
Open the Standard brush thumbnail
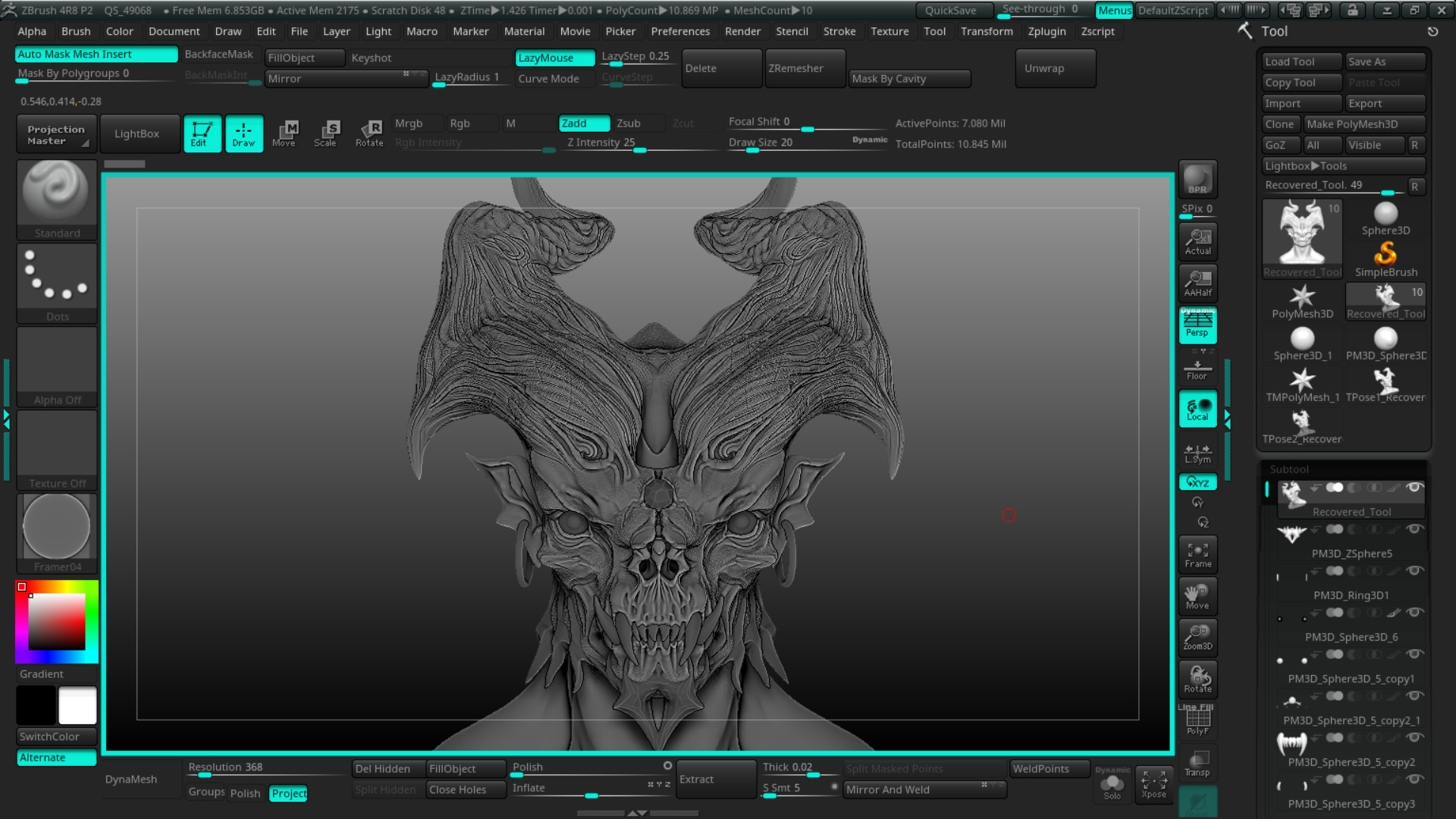57,199
